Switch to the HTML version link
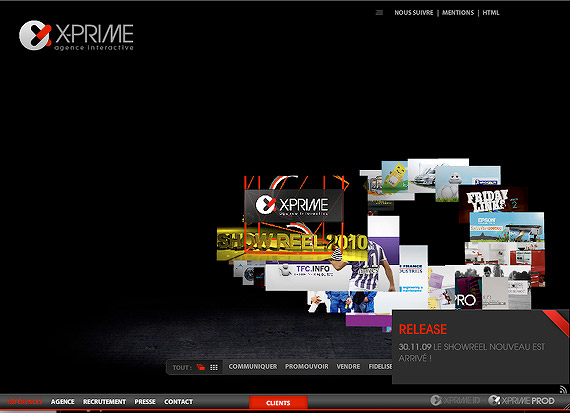Screen dimensions: 570x413 click(x=491, y=13)
